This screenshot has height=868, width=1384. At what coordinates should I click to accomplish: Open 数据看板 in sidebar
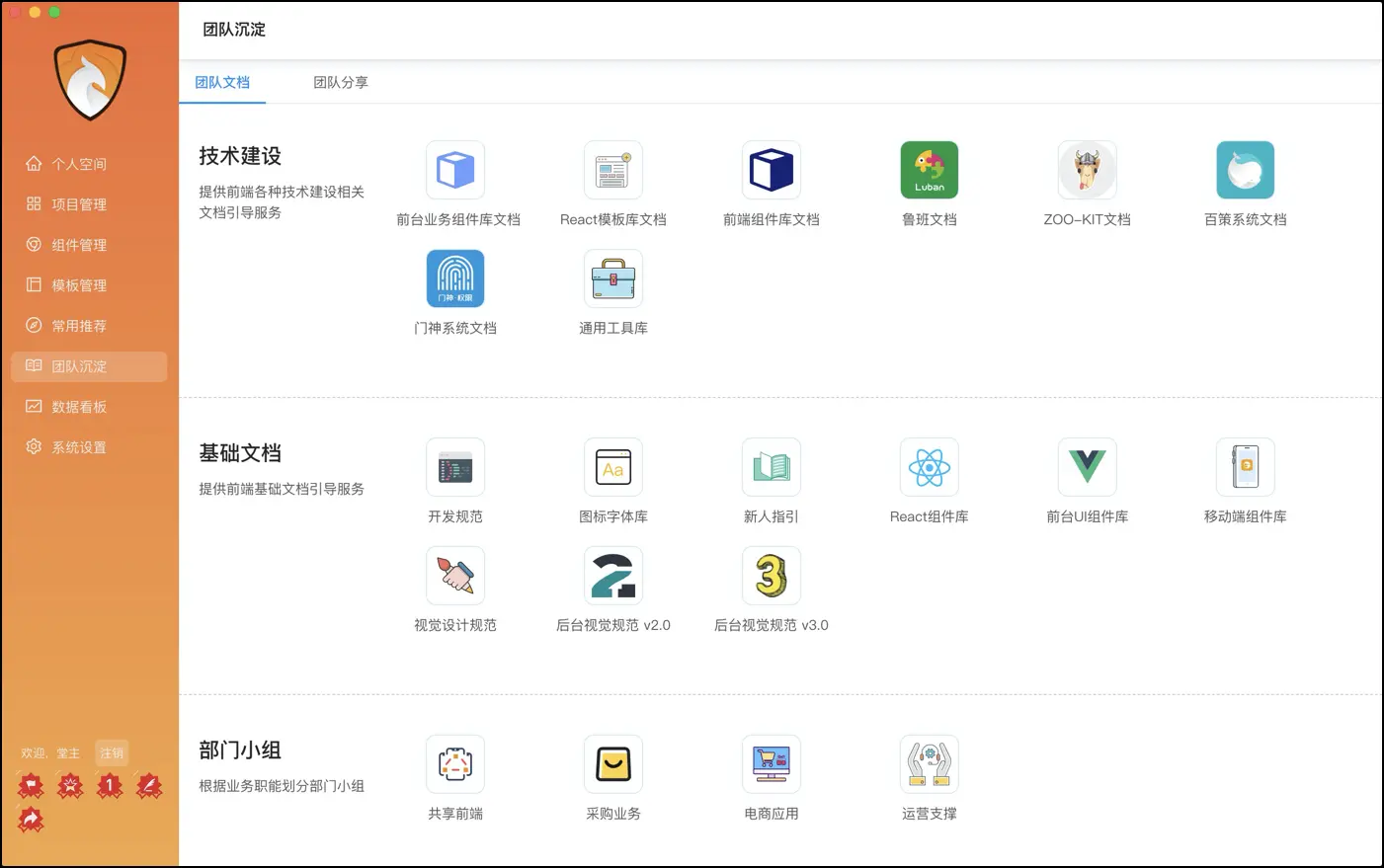[x=89, y=407]
